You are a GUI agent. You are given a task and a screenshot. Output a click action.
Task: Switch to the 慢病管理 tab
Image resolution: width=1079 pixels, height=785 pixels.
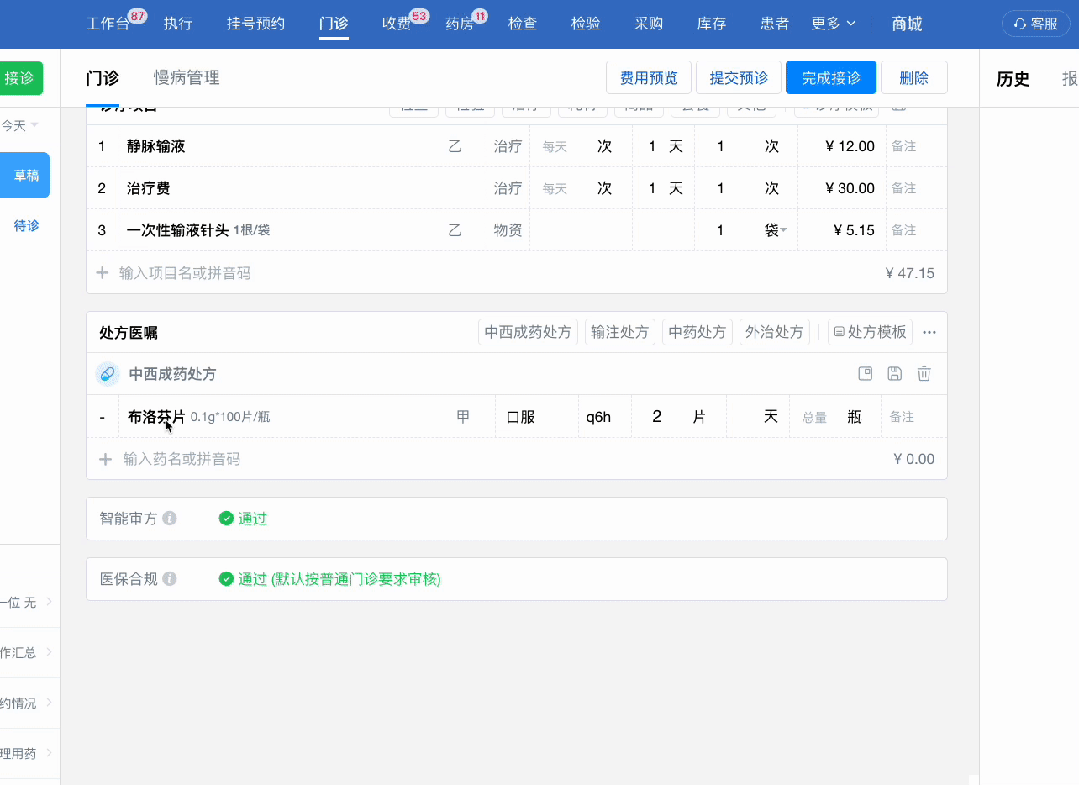(186, 78)
